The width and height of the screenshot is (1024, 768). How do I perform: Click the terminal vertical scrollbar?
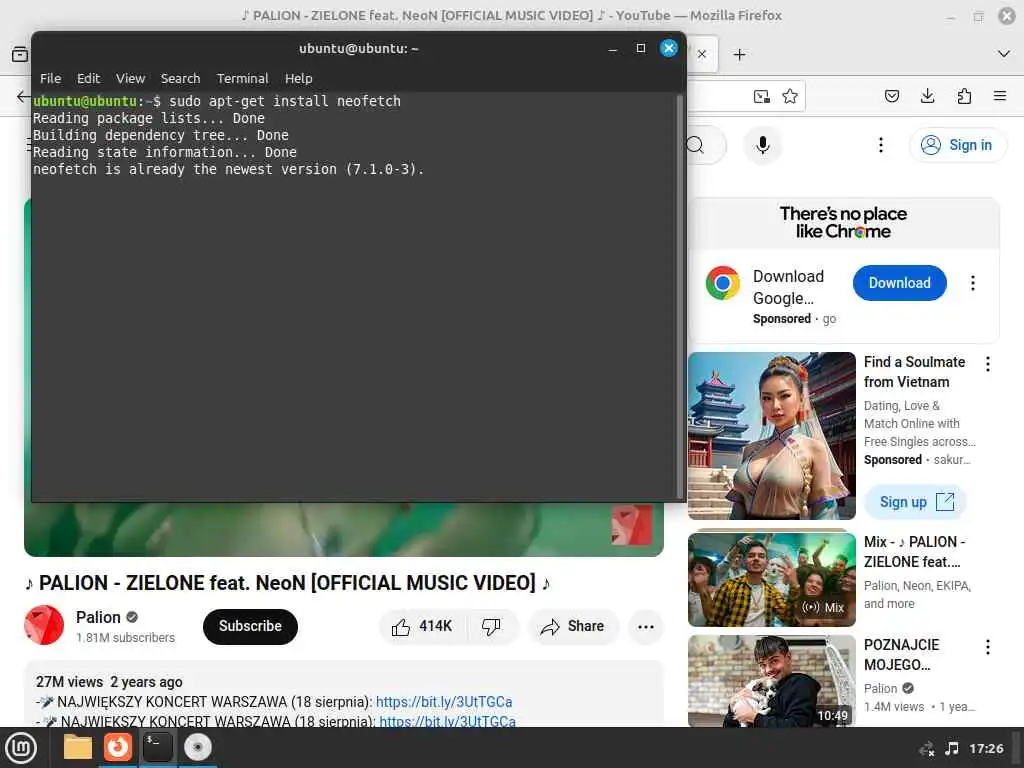click(680, 297)
